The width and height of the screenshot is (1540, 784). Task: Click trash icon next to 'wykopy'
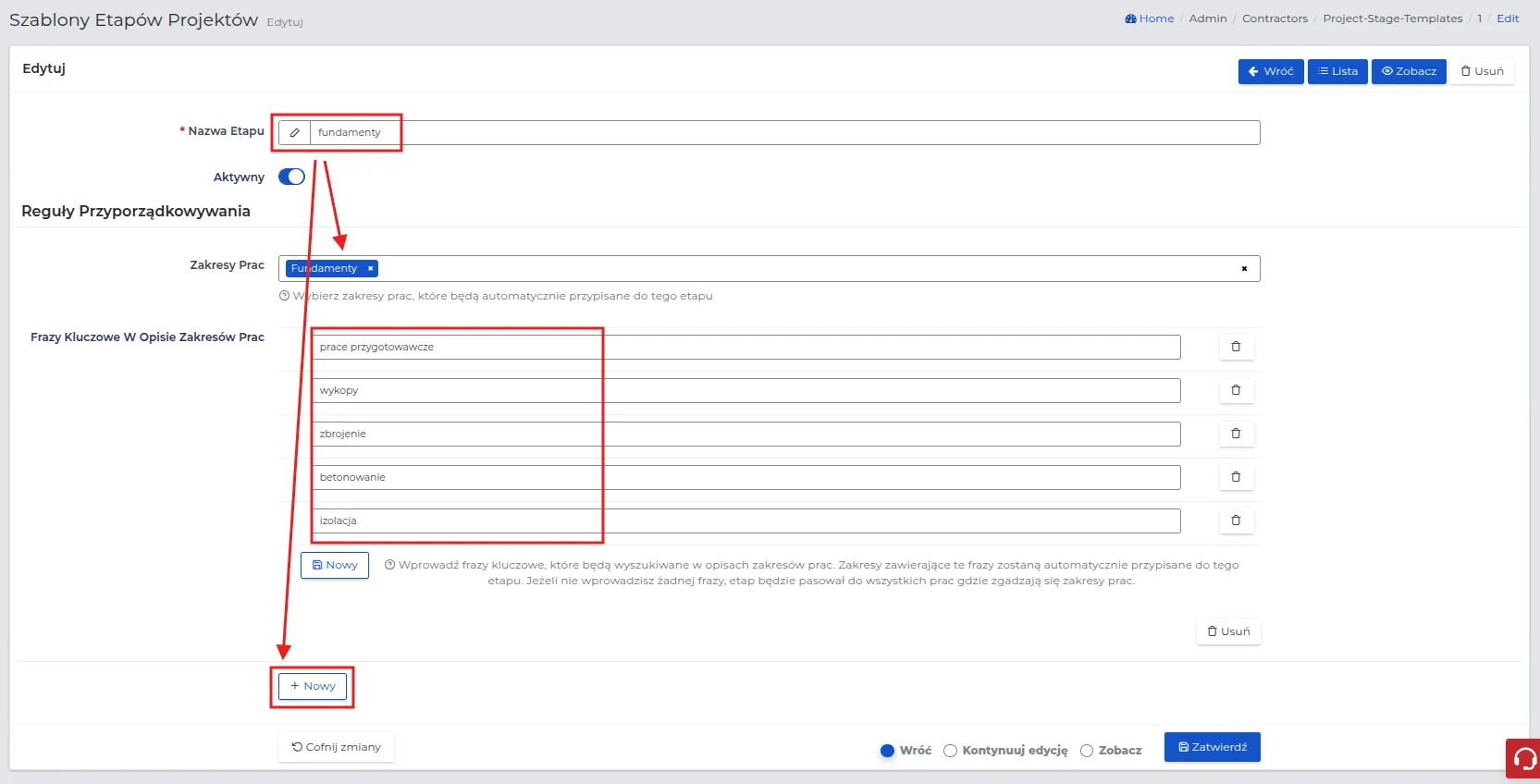1236,390
